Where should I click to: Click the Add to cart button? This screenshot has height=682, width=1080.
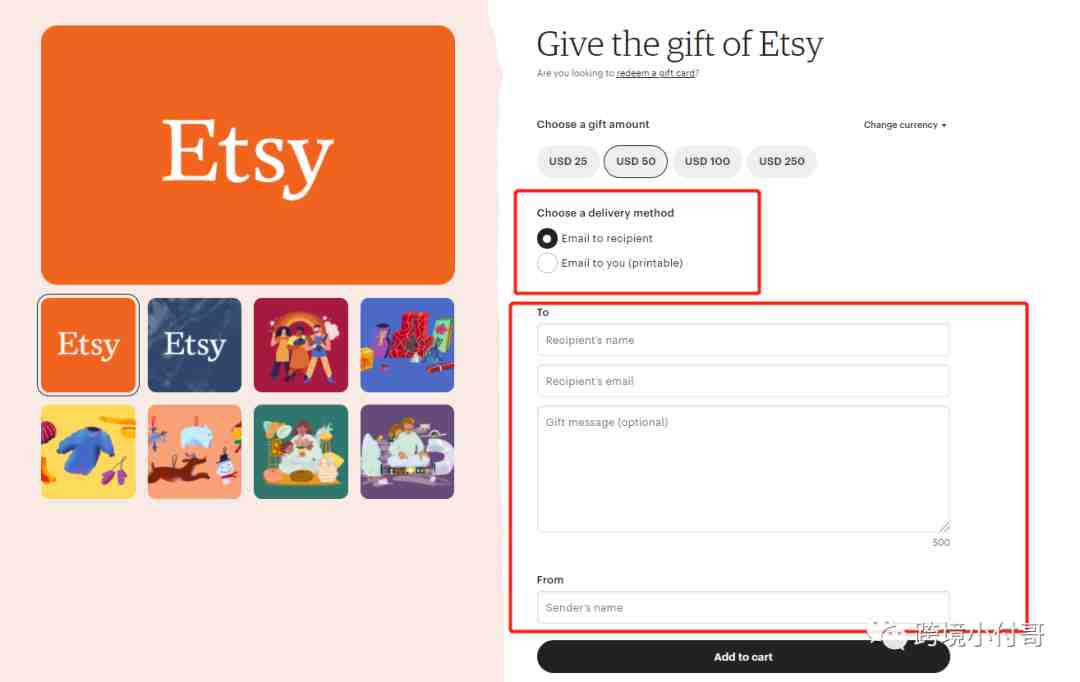click(x=743, y=657)
